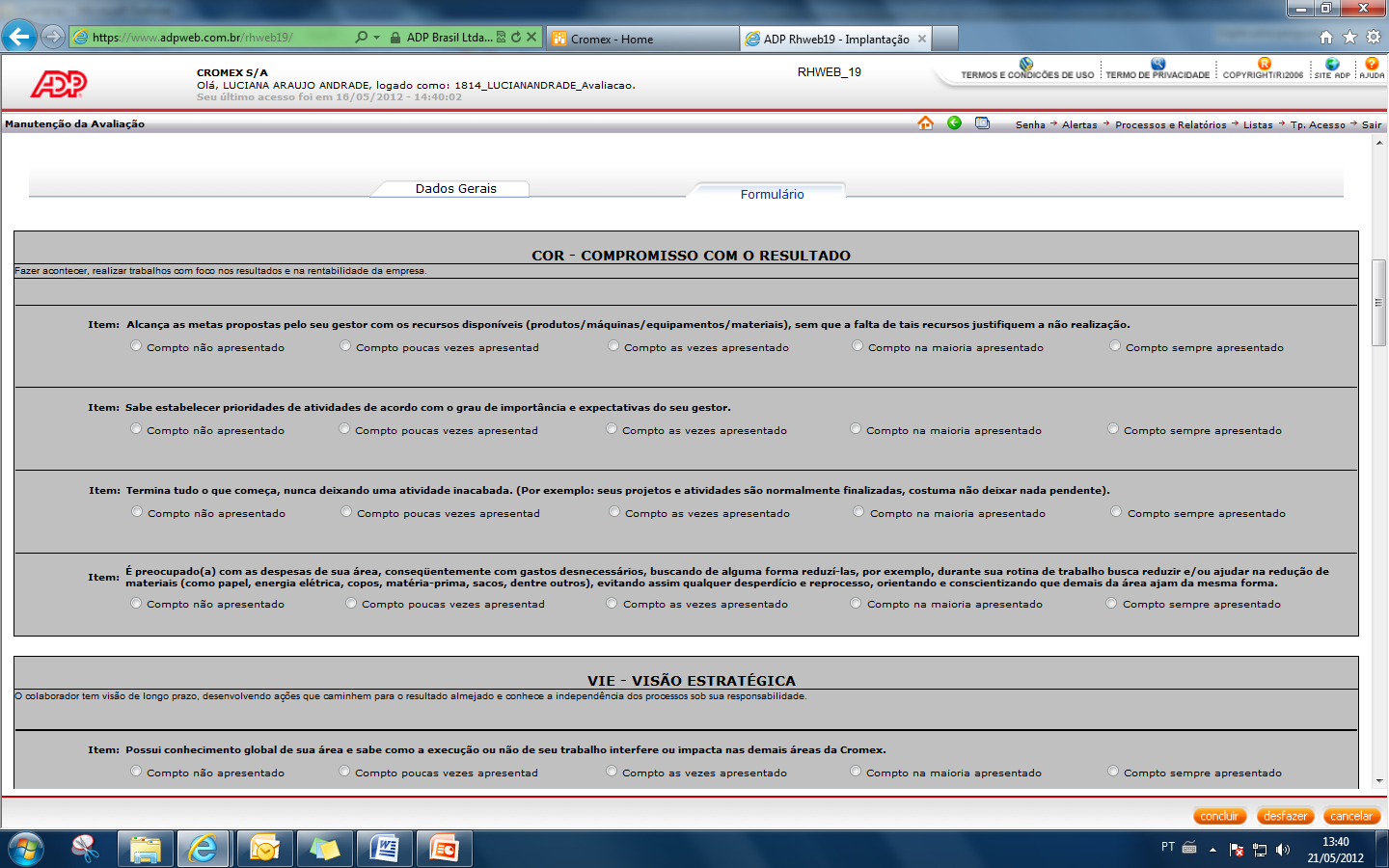Open the Windows Start button
The width and height of the screenshot is (1389, 868).
[26, 849]
